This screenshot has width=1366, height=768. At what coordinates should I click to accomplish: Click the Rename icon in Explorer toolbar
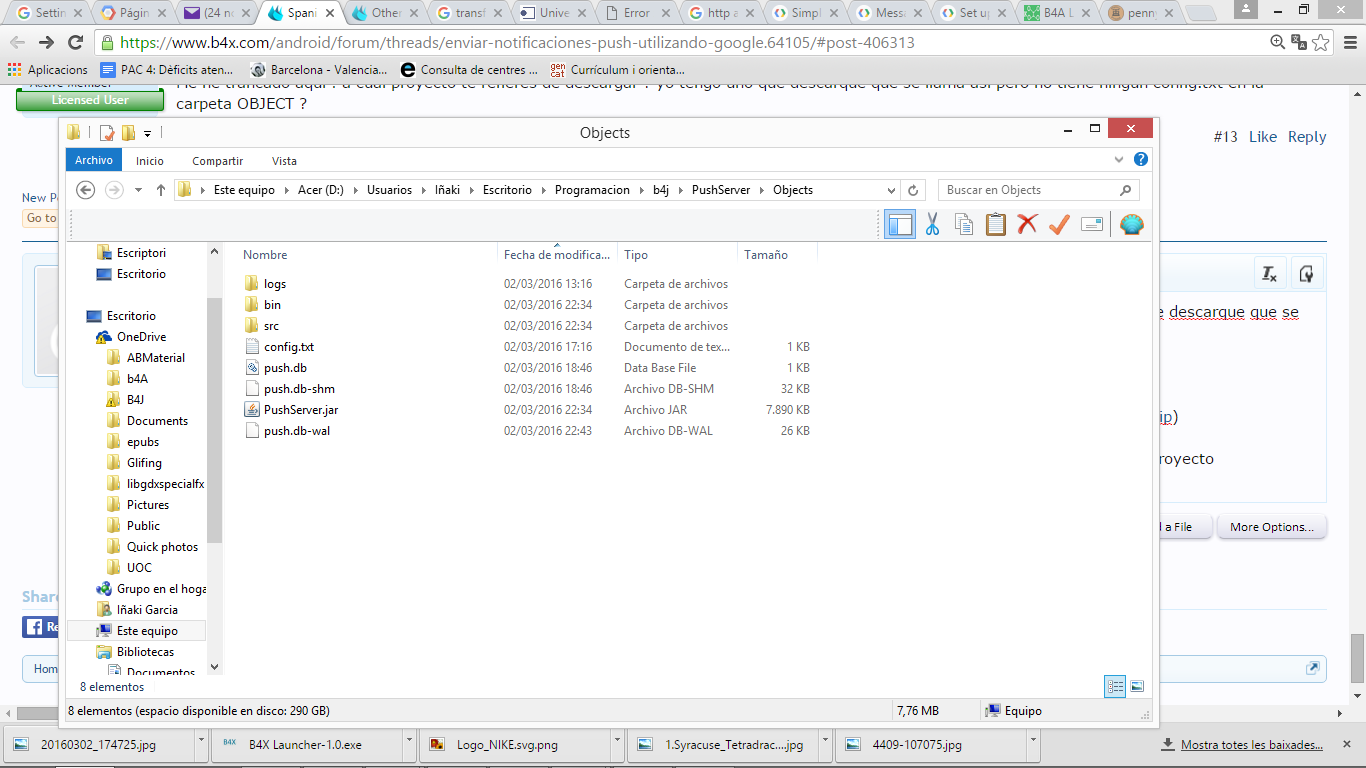click(1091, 225)
